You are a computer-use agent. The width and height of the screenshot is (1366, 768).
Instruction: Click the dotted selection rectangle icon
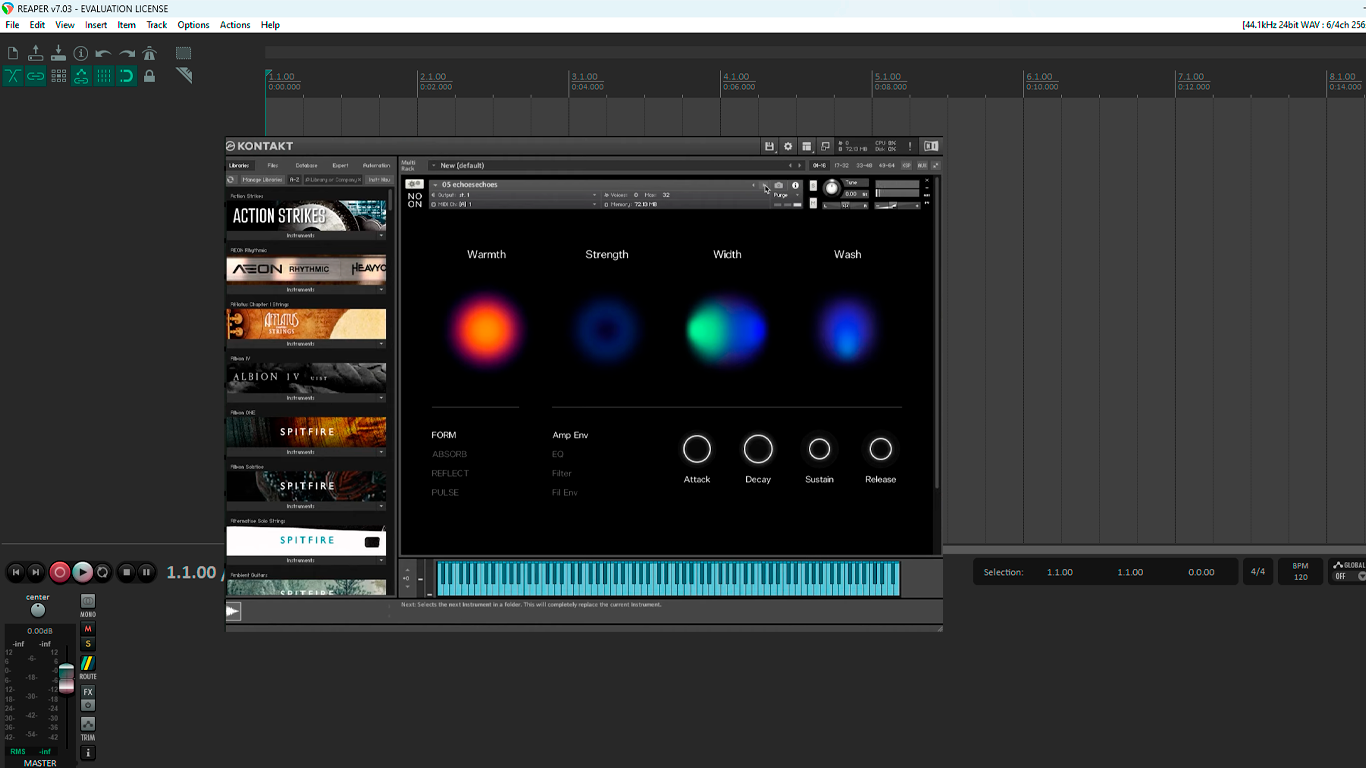(184, 53)
